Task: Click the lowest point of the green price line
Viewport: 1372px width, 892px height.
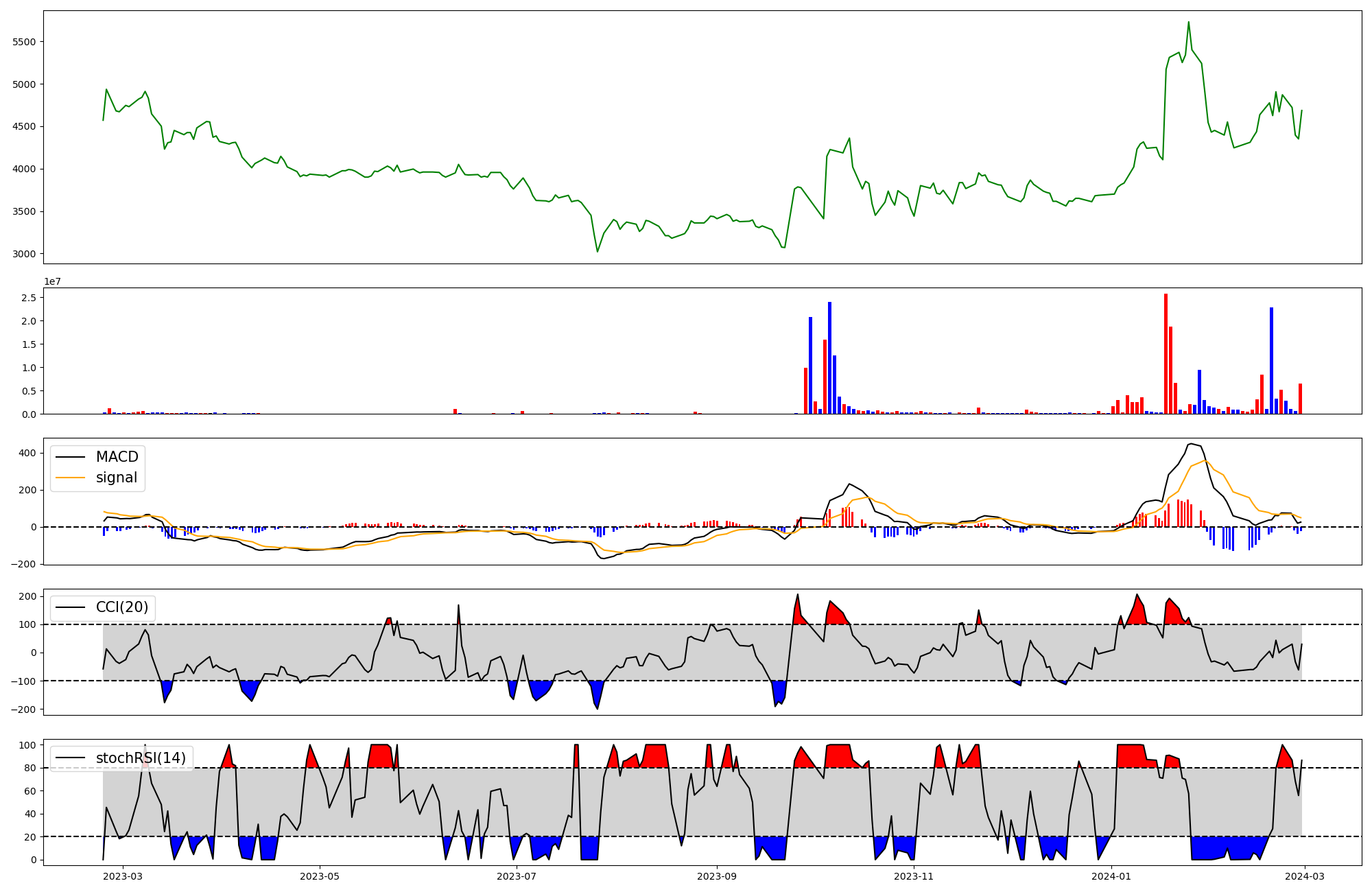Action: (597, 251)
